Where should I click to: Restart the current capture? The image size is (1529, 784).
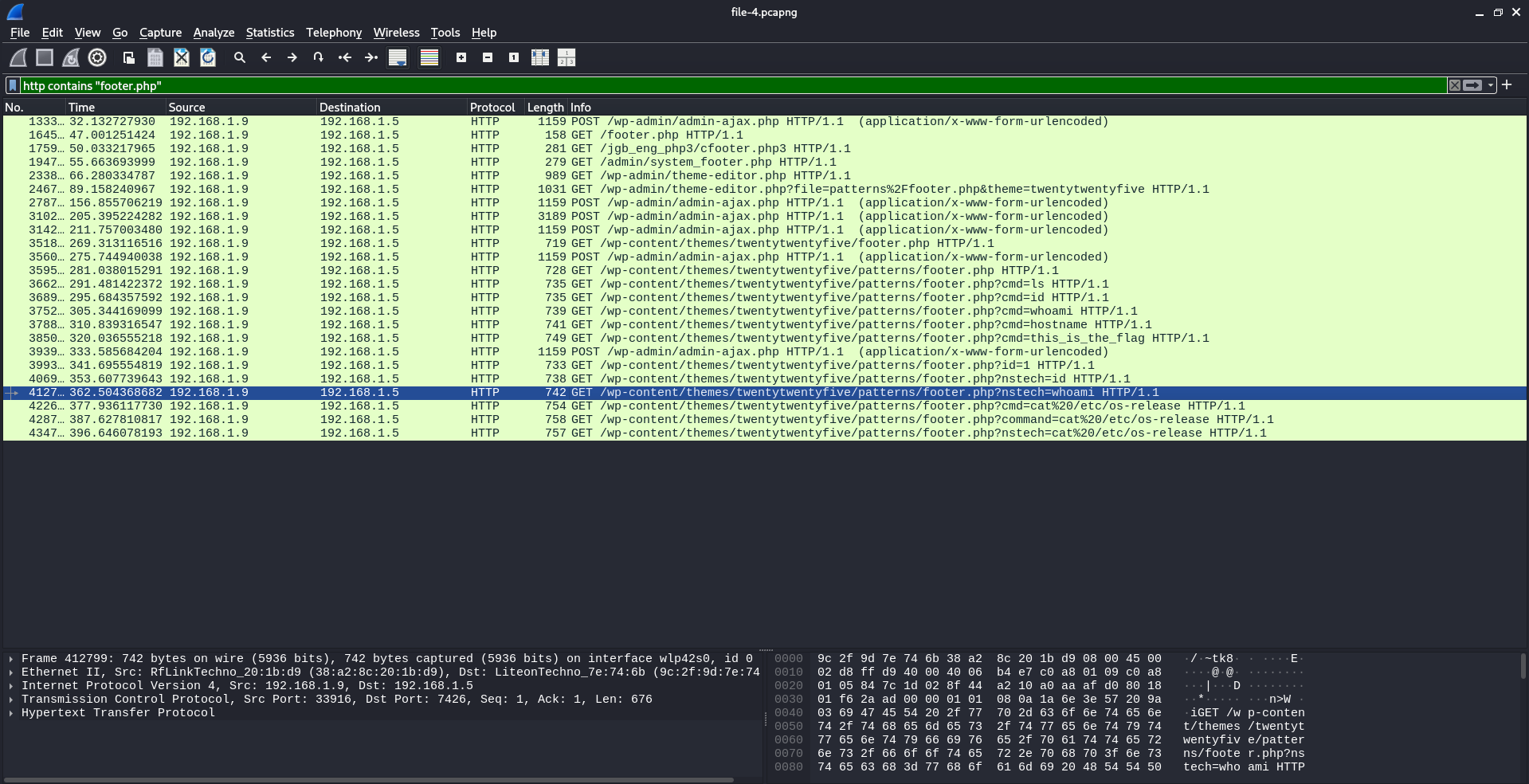(x=71, y=57)
